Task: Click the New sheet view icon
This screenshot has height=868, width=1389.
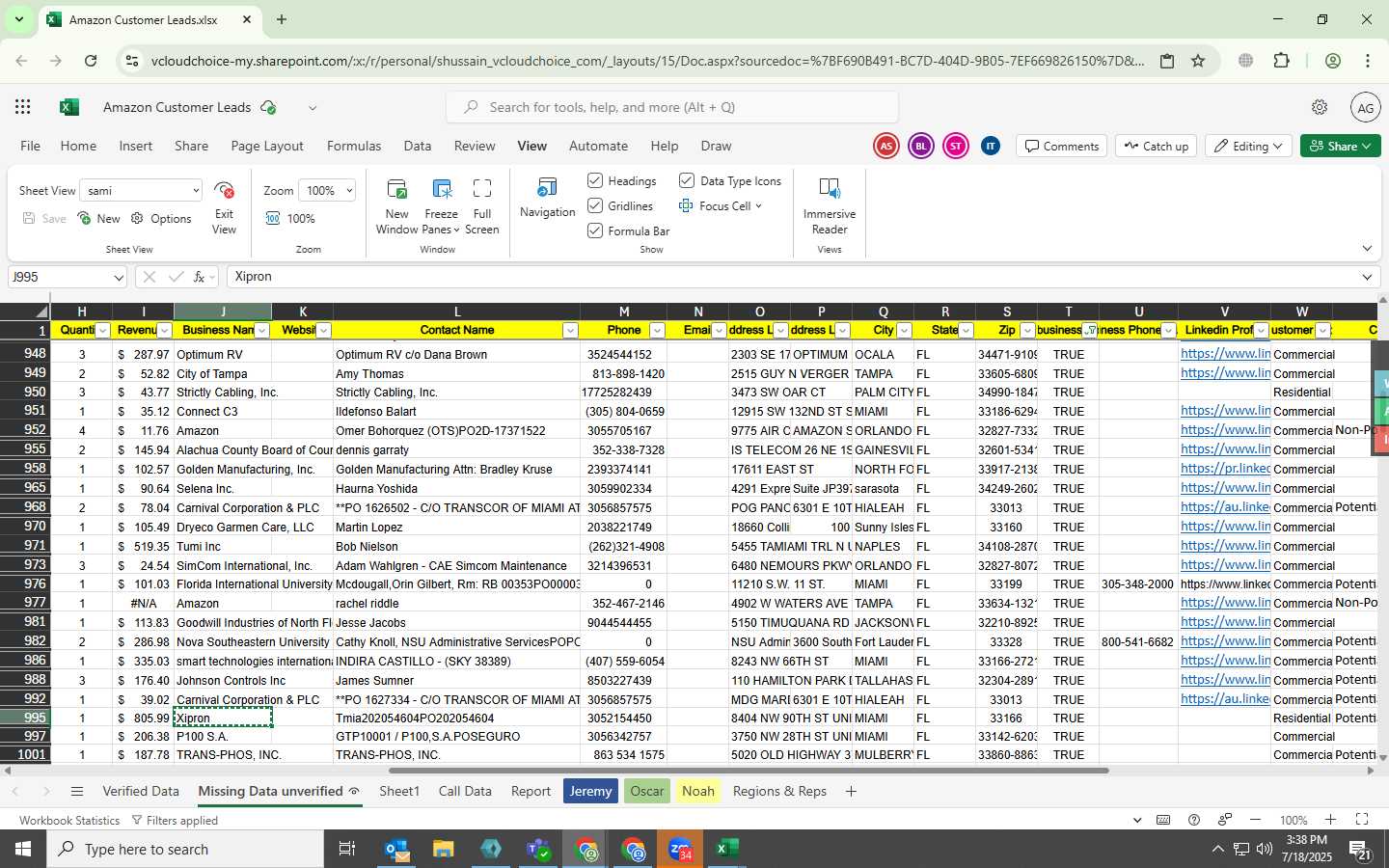Action: [85, 219]
